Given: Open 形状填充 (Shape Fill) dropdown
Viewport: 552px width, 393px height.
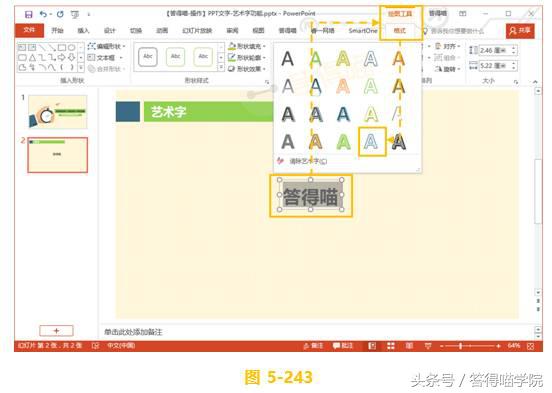Looking at the screenshot, I should coord(247,46).
